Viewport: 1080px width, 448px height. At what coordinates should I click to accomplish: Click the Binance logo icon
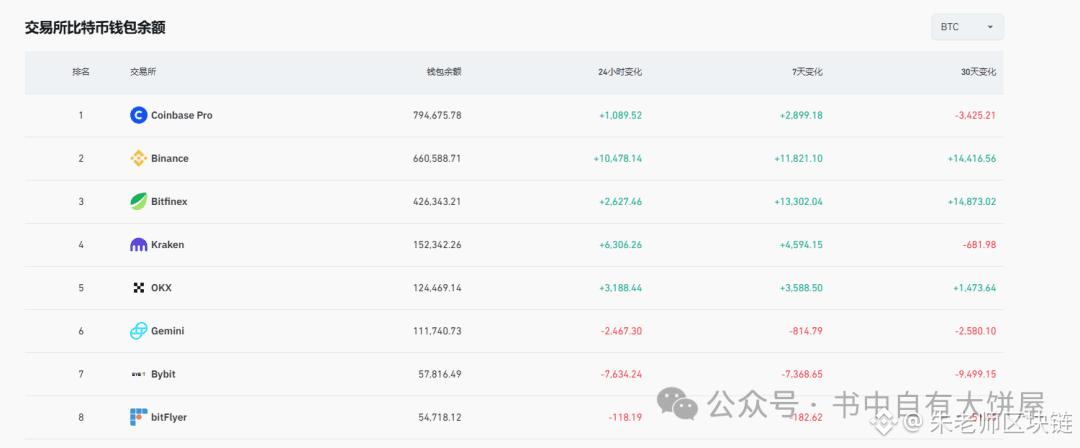pyautogui.click(x=139, y=158)
